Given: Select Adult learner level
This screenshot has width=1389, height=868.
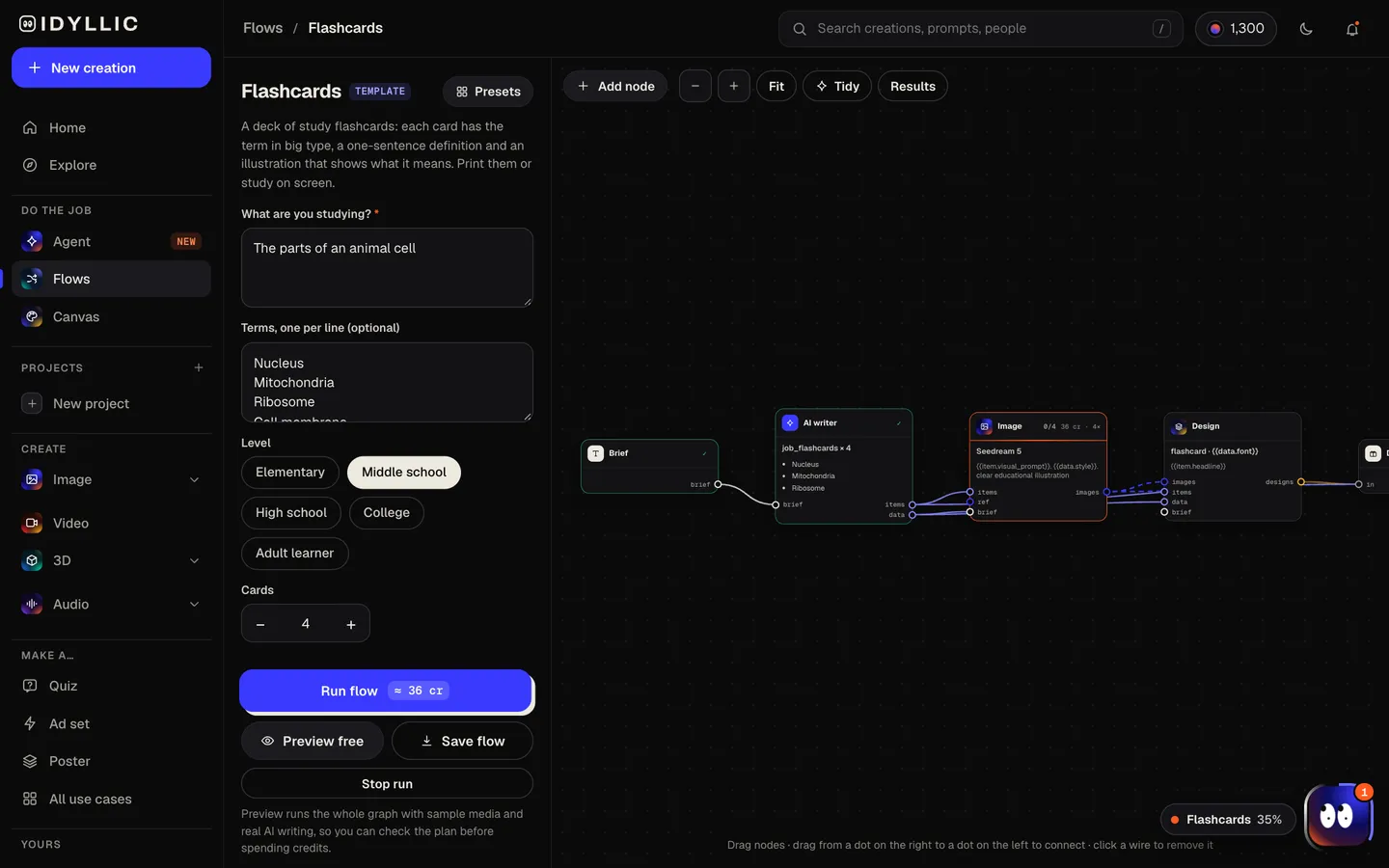Looking at the screenshot, I should [295, 554].
